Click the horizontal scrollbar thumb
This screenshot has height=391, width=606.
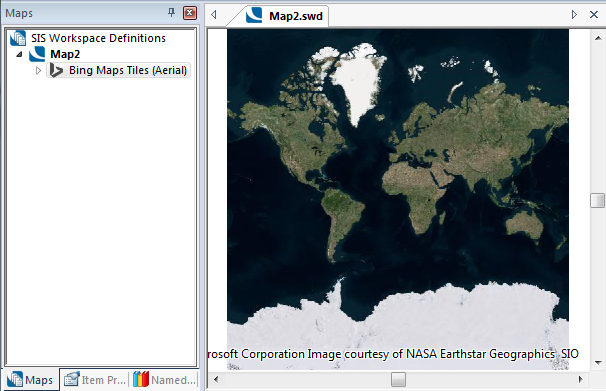click(398, 379)
